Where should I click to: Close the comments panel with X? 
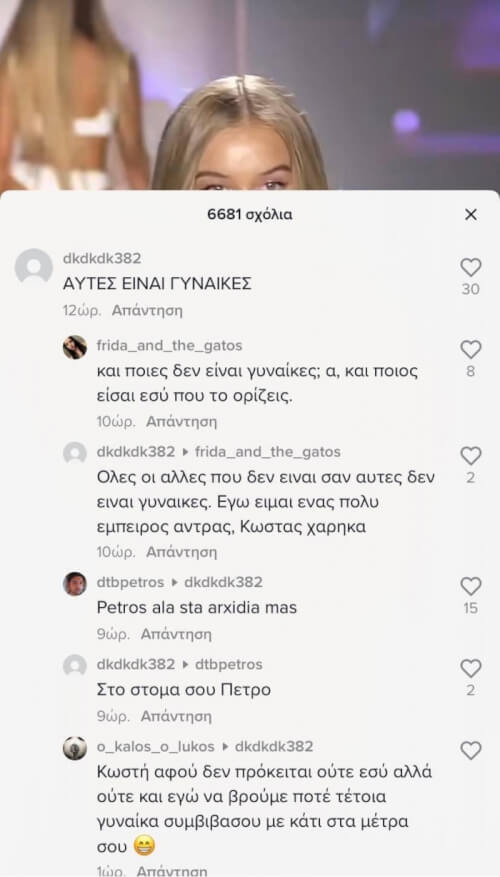point(471,214)
